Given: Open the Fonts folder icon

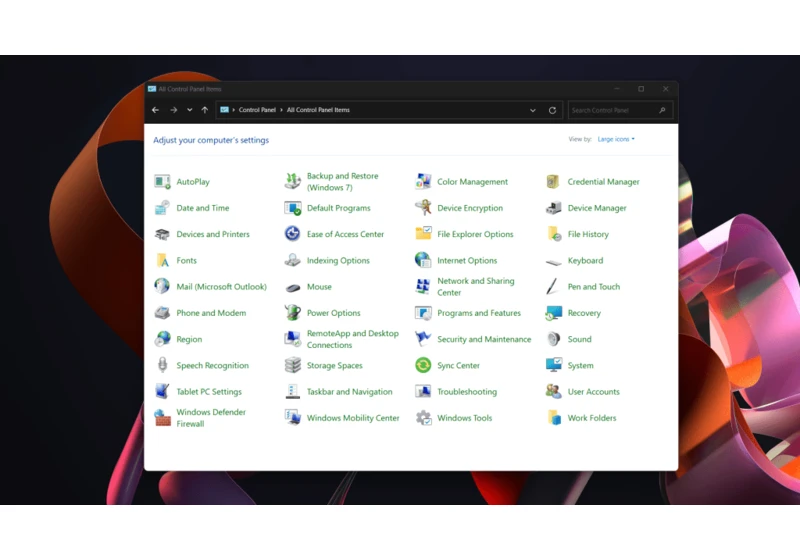Looking at the screenshot, I should (162, 261).
